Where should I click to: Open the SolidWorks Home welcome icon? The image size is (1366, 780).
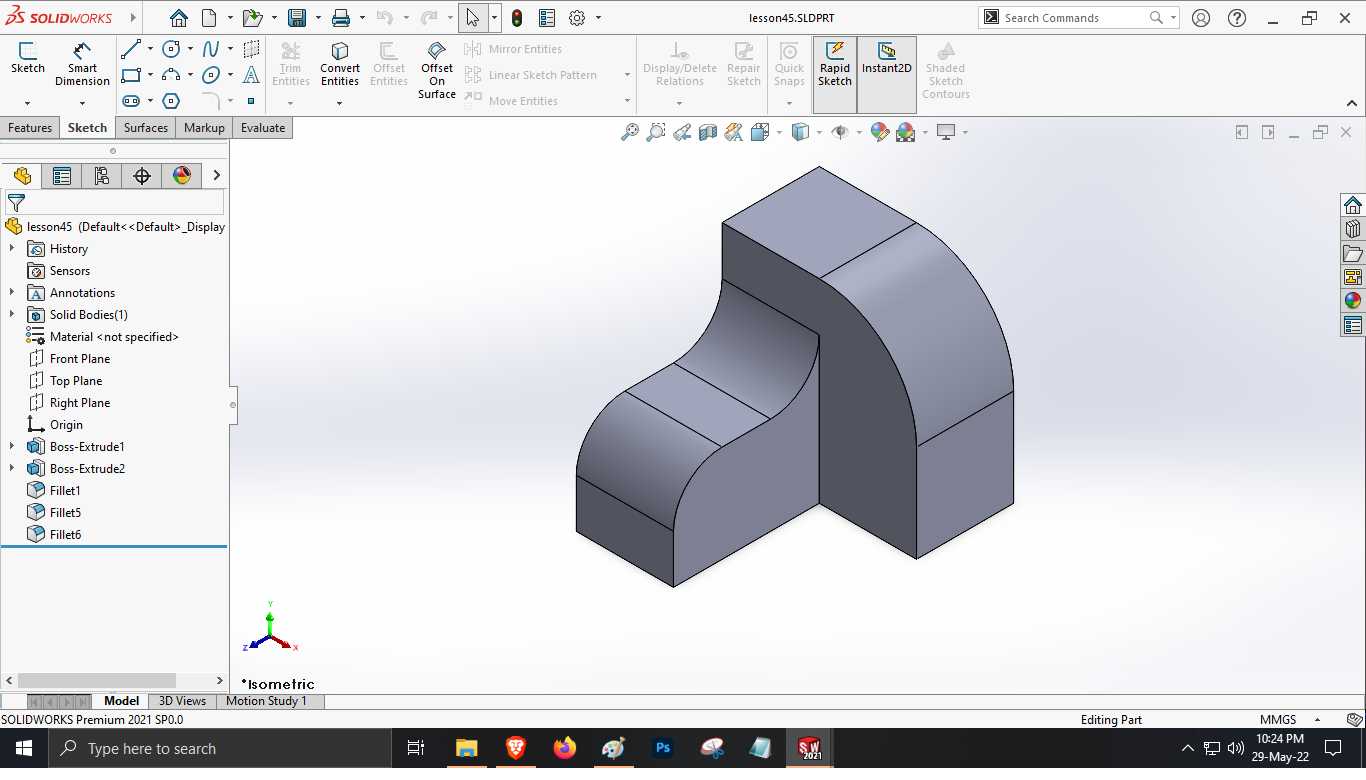click(178, 18)
